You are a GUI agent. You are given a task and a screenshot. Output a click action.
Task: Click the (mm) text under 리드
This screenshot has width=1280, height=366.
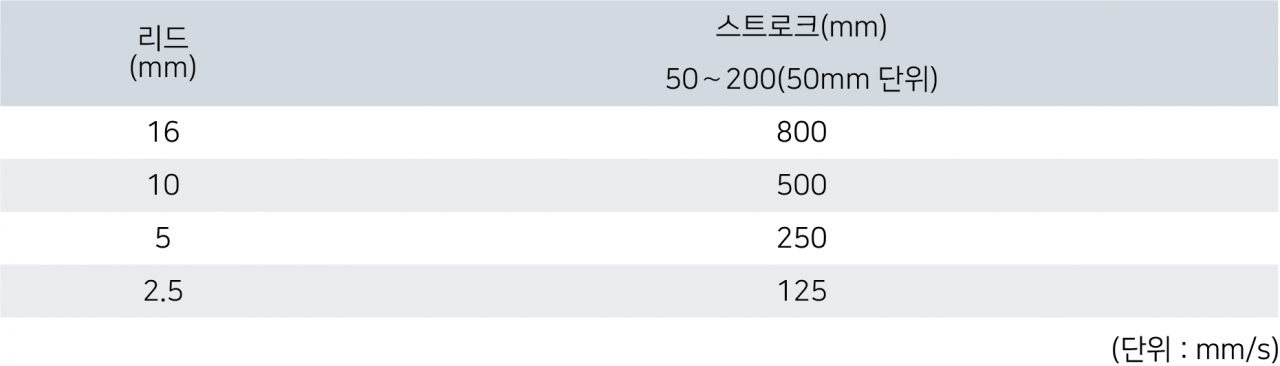tap(162, 68)
